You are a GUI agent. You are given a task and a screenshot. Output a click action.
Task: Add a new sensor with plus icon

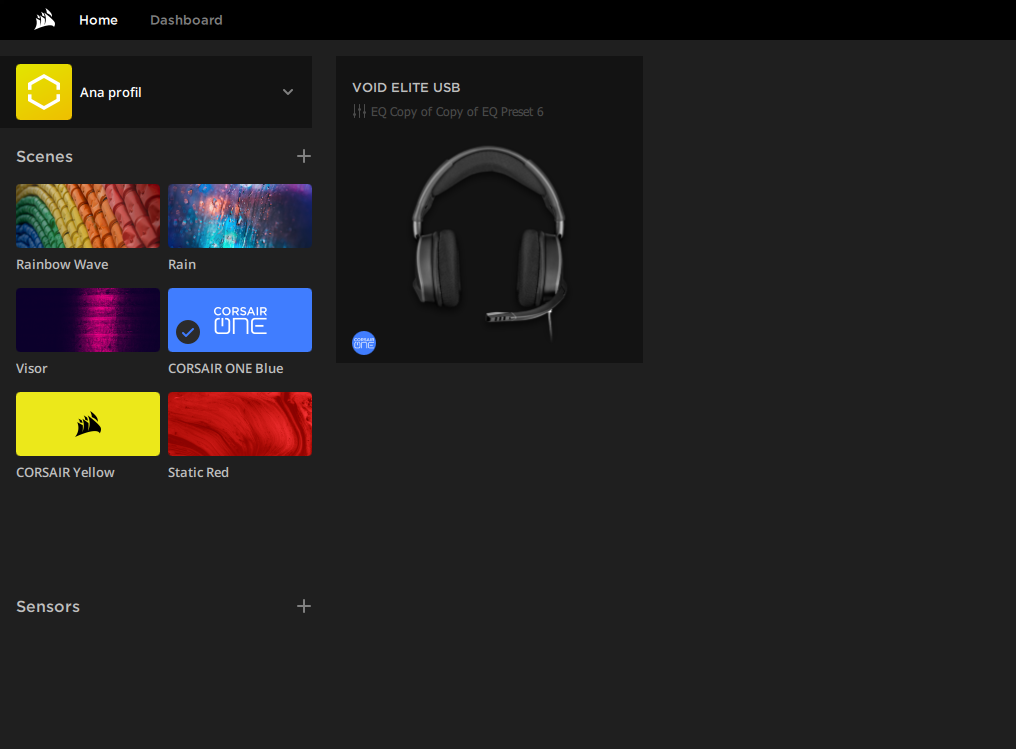pyautogui.click(x=304, y=606)
